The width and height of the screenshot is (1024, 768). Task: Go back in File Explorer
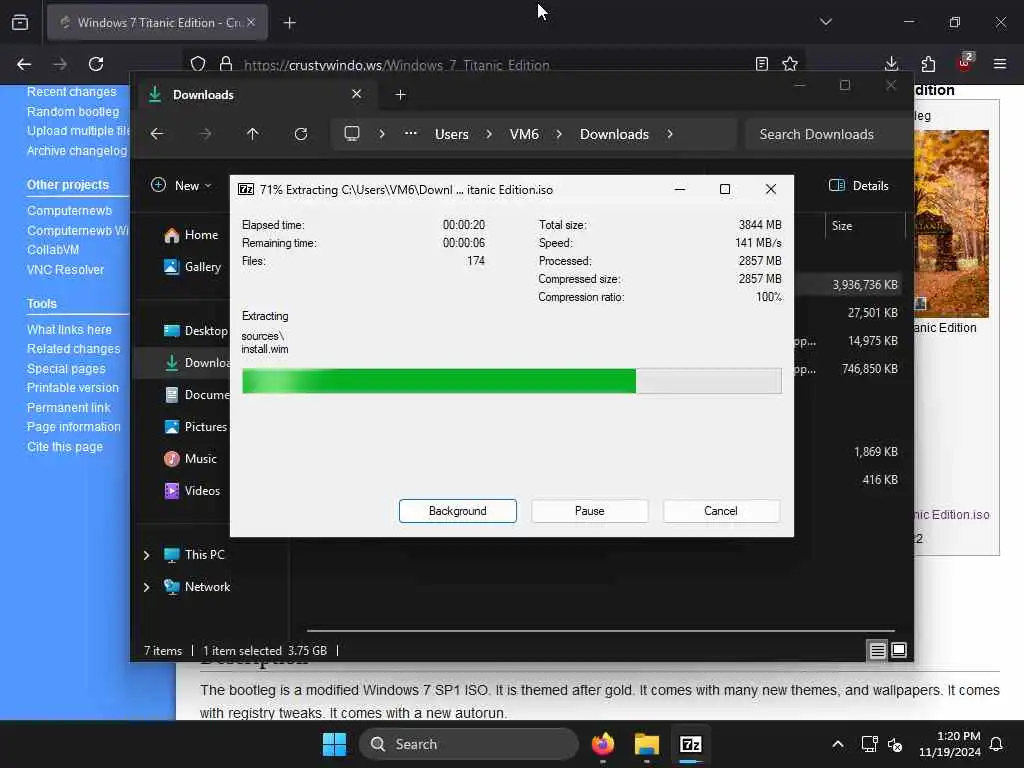pyautogui.click(x=157, y=134)
